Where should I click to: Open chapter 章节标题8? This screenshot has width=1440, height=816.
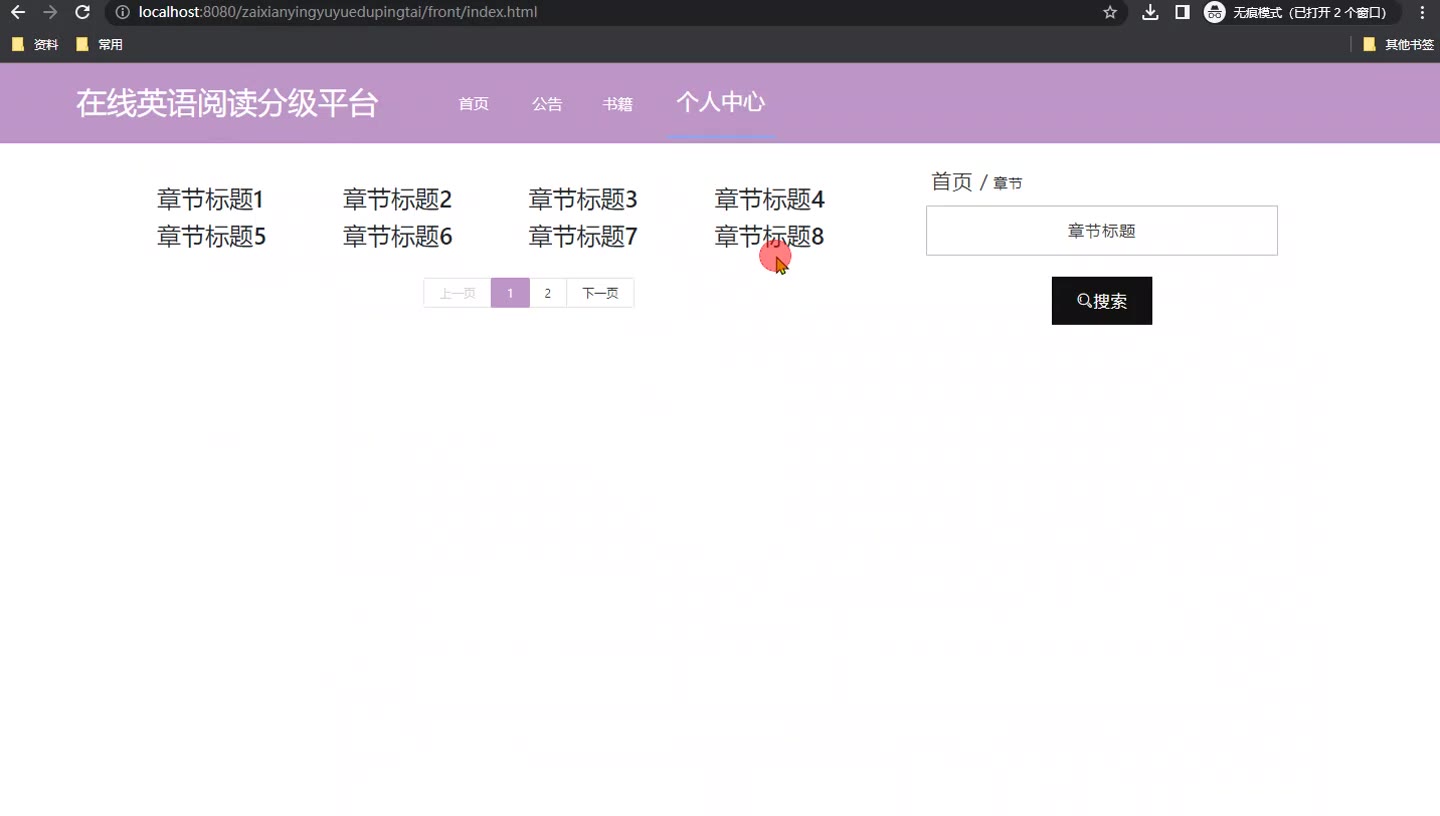pos(769,237)
